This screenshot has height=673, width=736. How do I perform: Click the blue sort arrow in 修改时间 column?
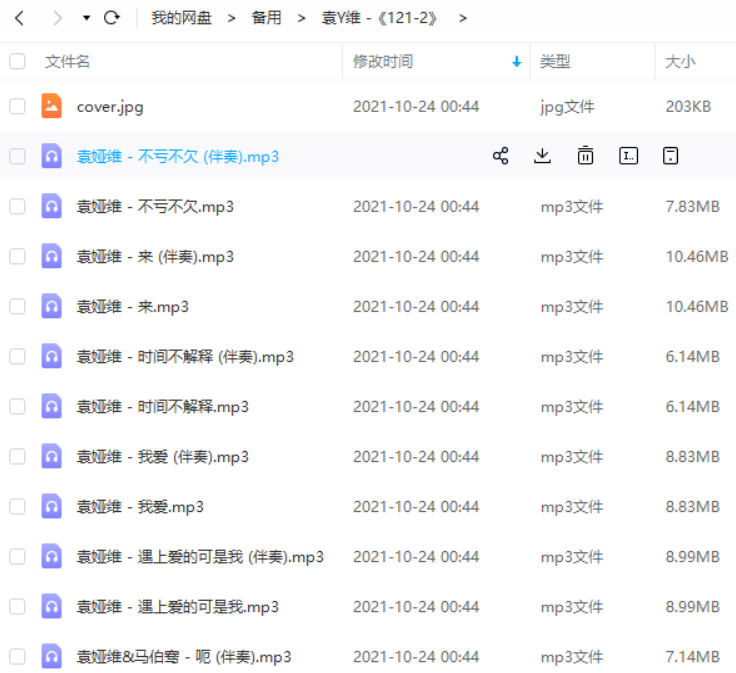[x=516, y=62]
